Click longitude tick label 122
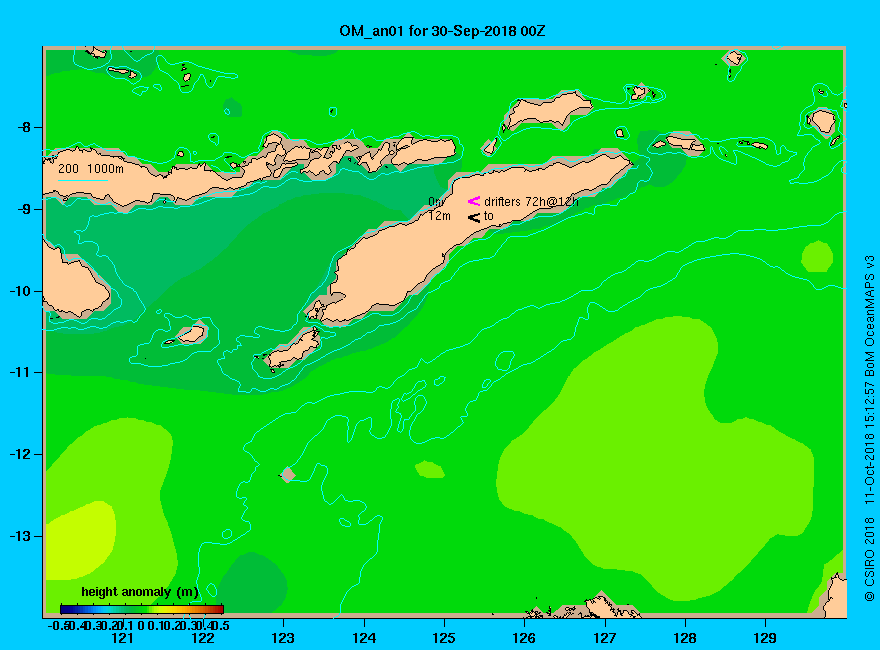This screenshot has width=880, height=650. (x=203, y=638)
